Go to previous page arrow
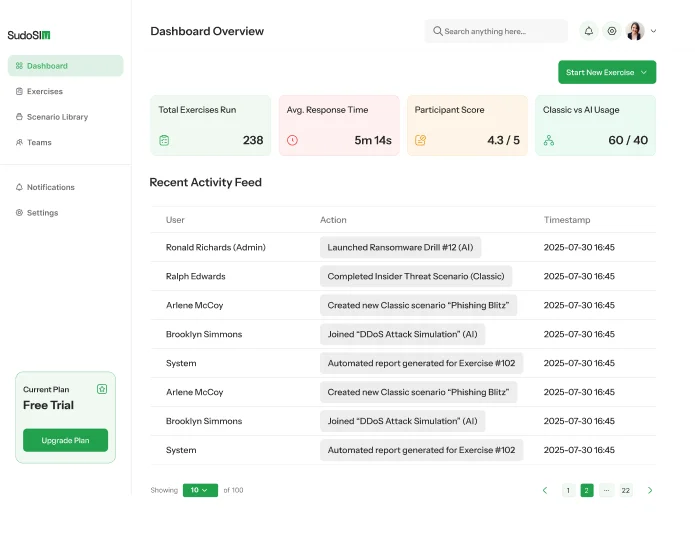Screen dimensions: 695x538 545,490
